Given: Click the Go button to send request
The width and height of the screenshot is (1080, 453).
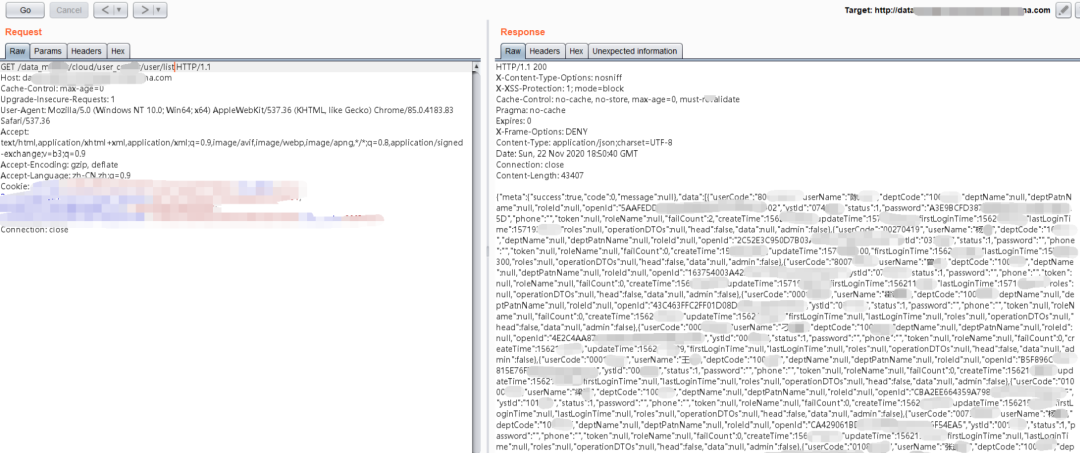Looking at the screenshot, I should click(x=25, y=10).
